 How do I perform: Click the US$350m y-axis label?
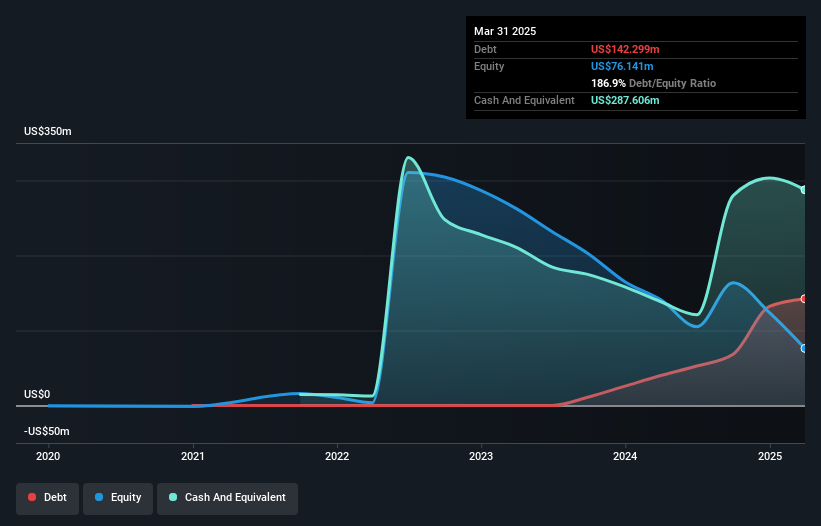click(48, 131)
